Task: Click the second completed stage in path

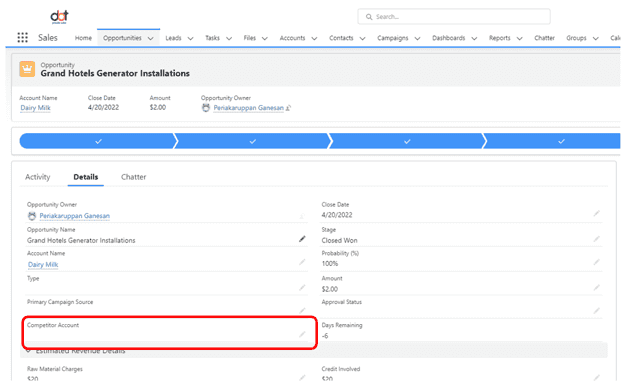Action: pos(252,141)
